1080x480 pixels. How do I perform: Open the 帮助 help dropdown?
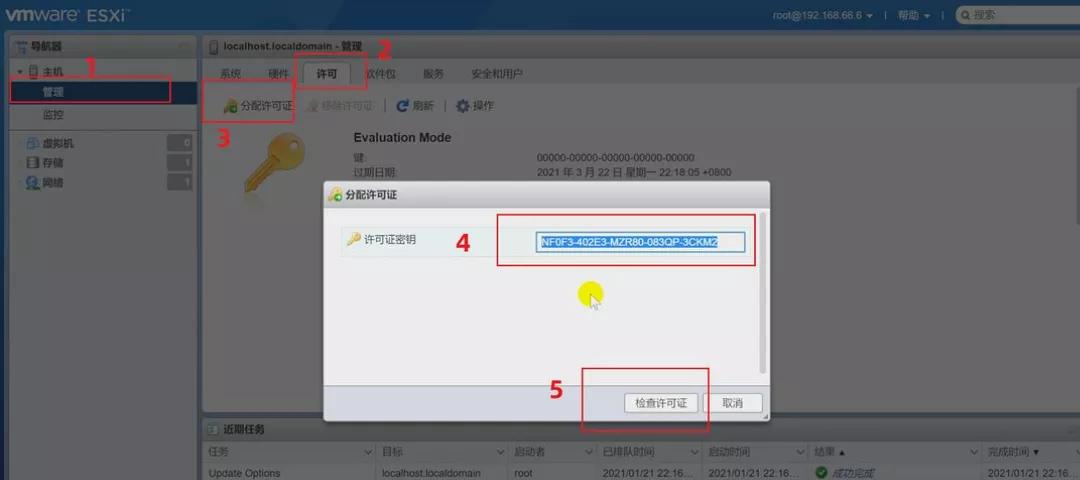(913, 15)
